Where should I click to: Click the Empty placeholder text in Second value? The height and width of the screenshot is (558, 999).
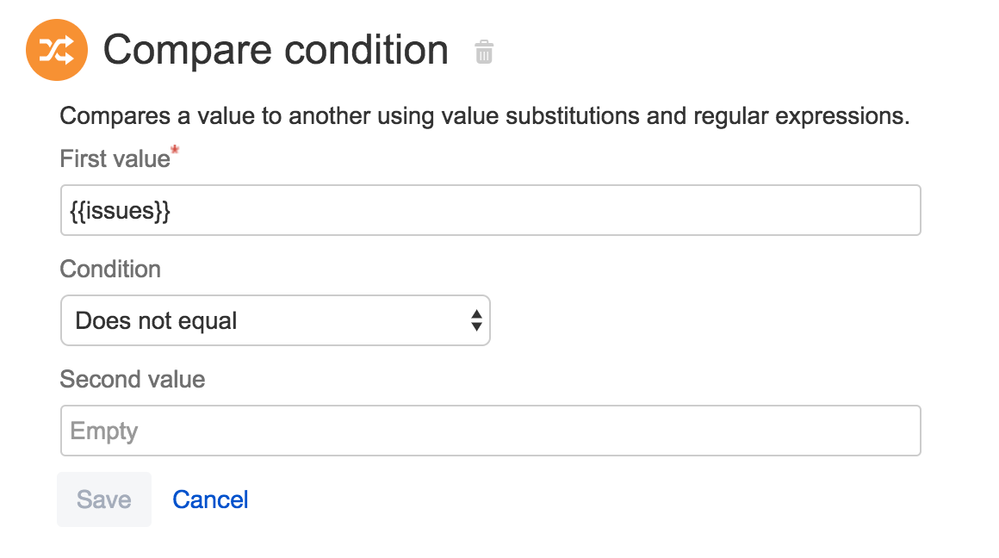click(104, 431)
